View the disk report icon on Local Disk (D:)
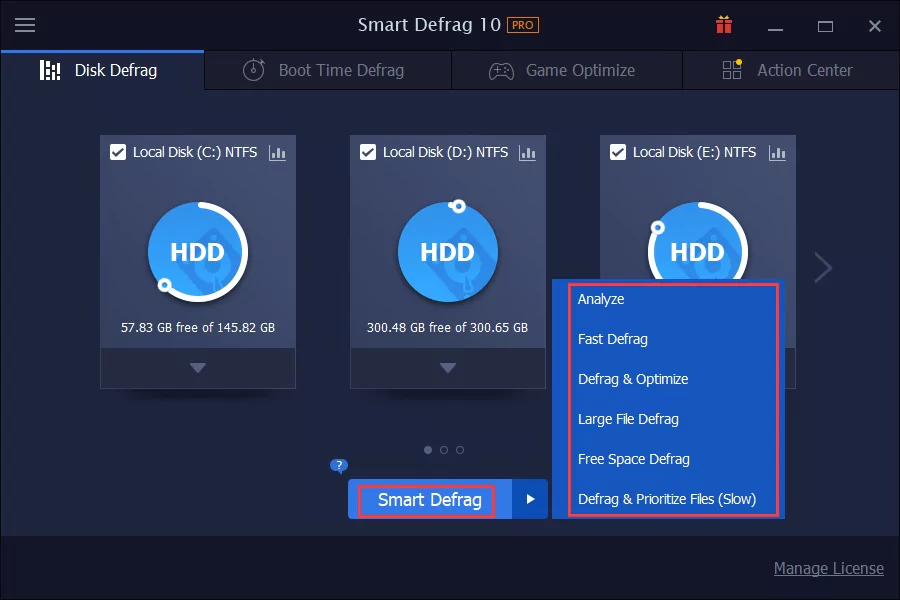The image size is (900, 600). coord(528,152)
